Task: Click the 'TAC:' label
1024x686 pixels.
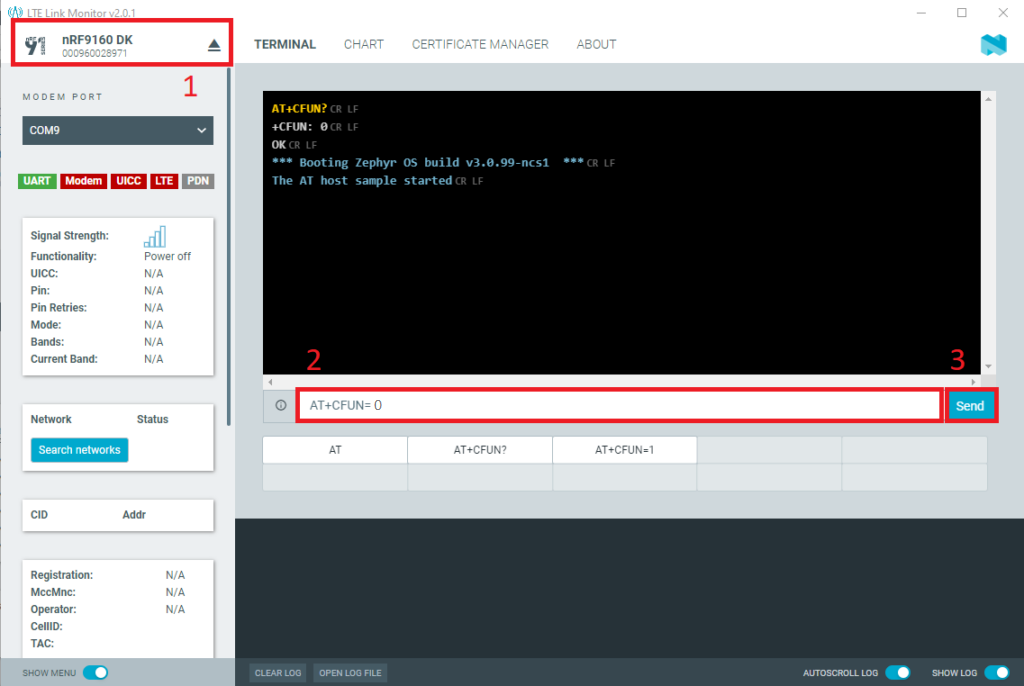Action: pyautogui.click(x=42, y=644)
